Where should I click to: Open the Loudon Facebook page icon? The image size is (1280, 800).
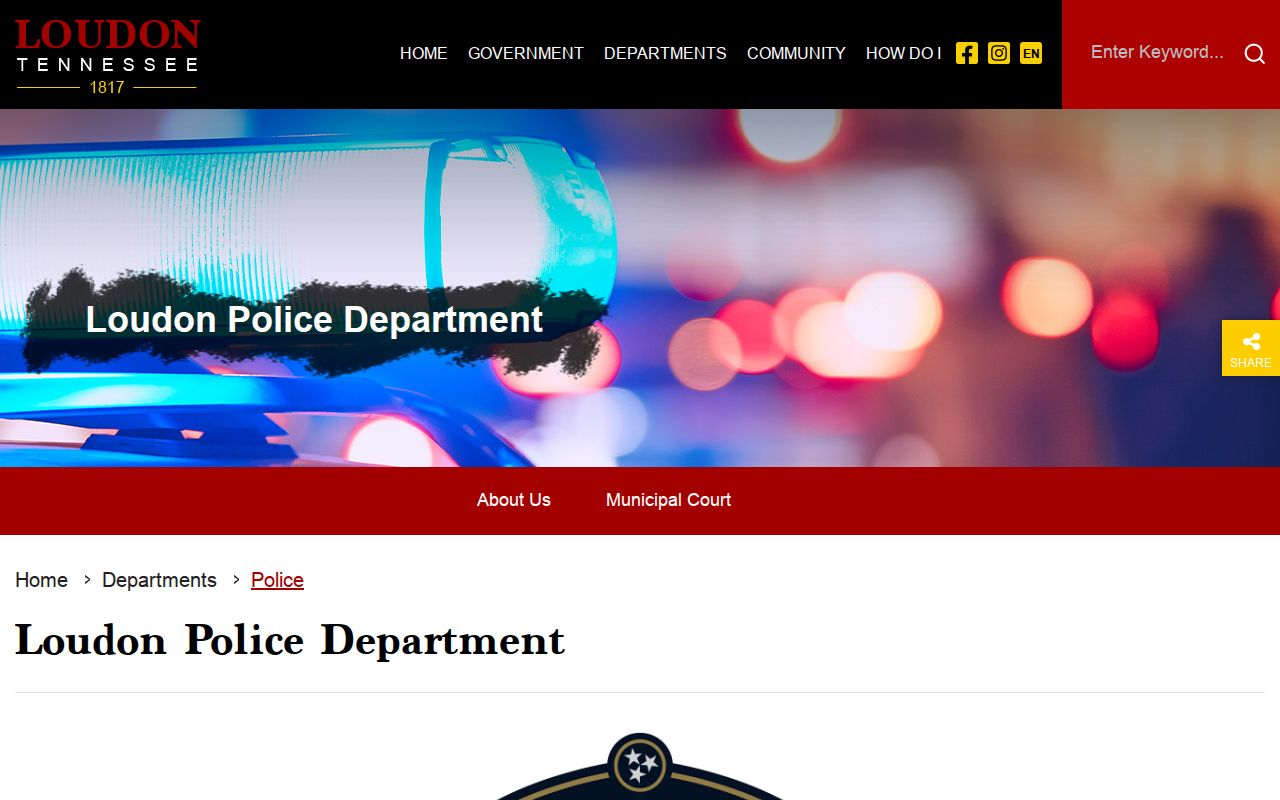pos(967,53)
